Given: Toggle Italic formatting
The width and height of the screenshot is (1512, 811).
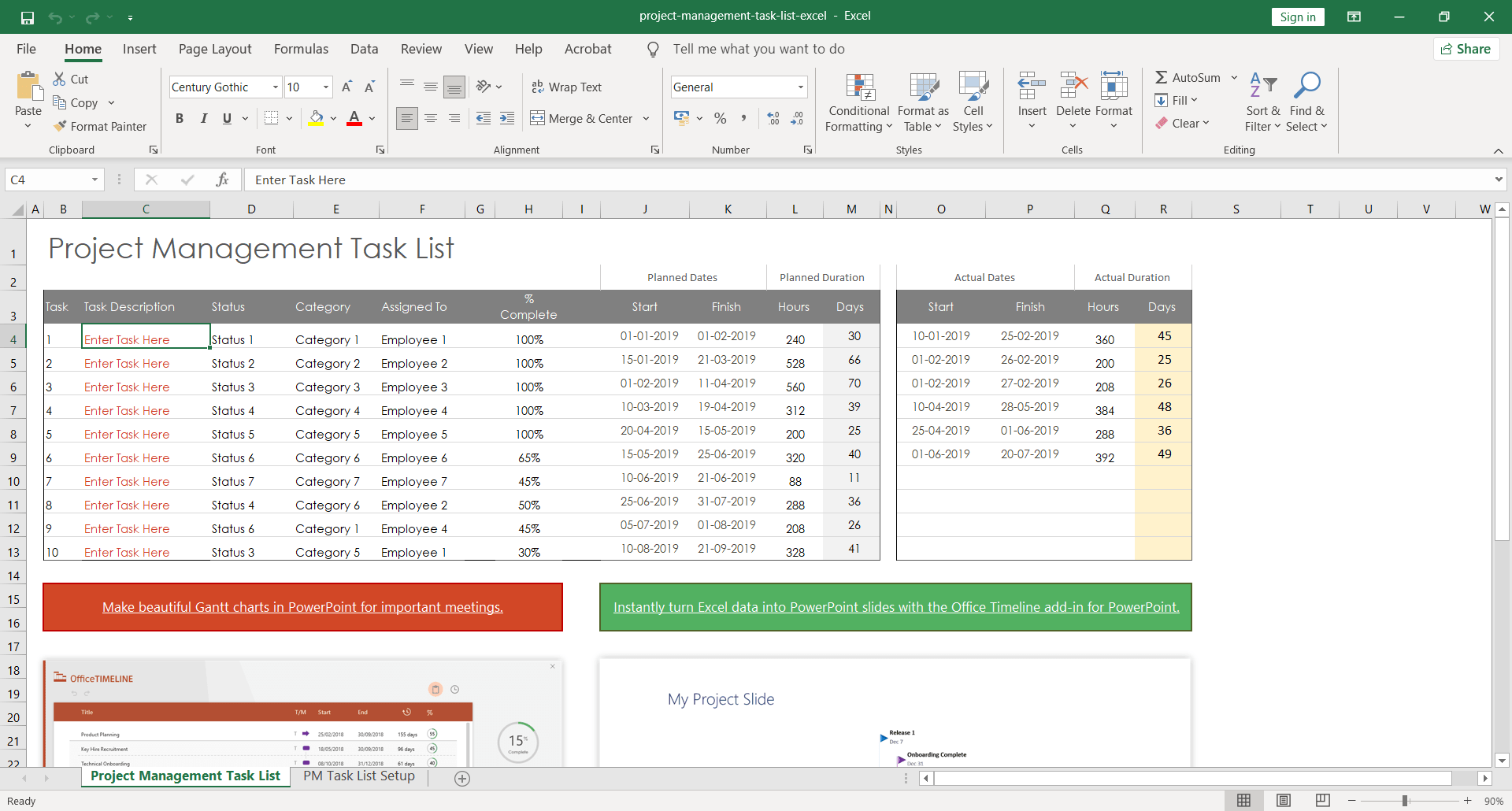Looking at the screenshot, I should coord(204,118).
